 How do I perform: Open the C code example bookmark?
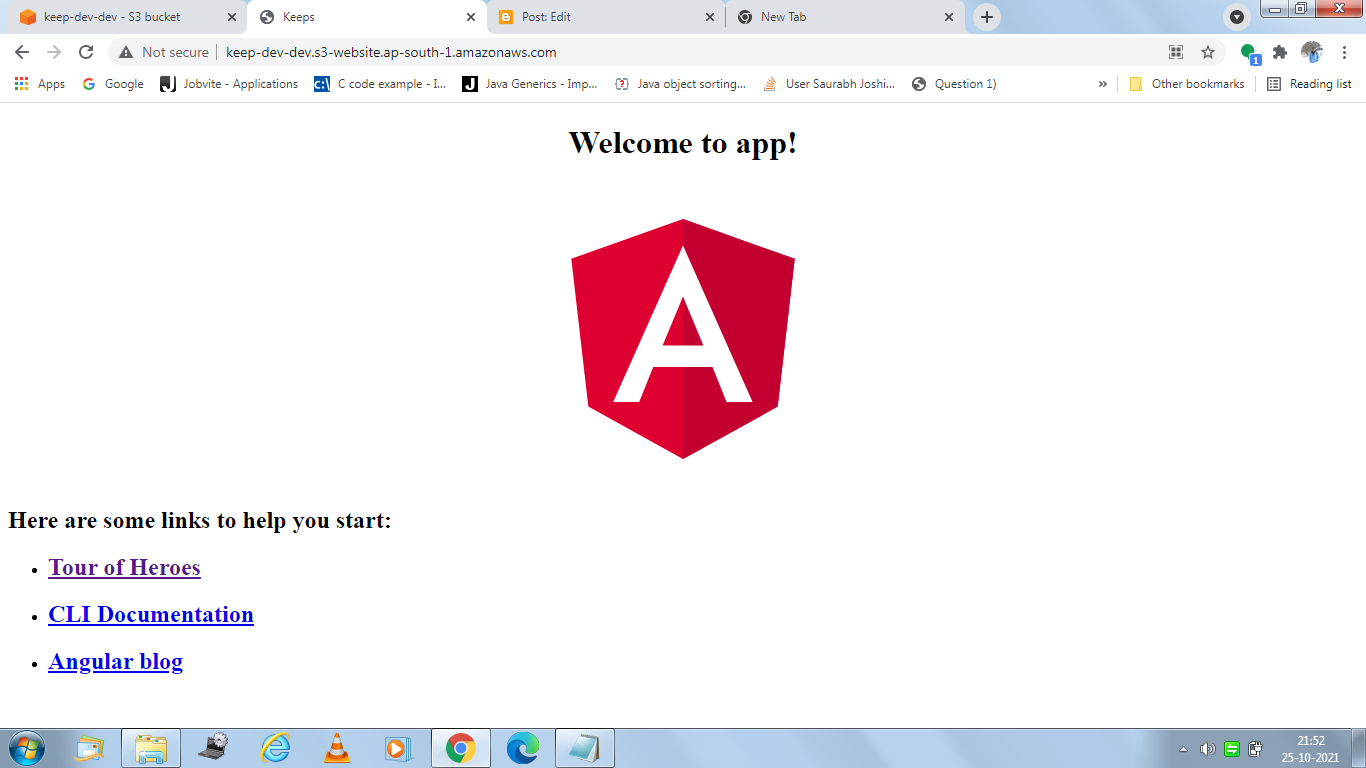click(380, 84)
